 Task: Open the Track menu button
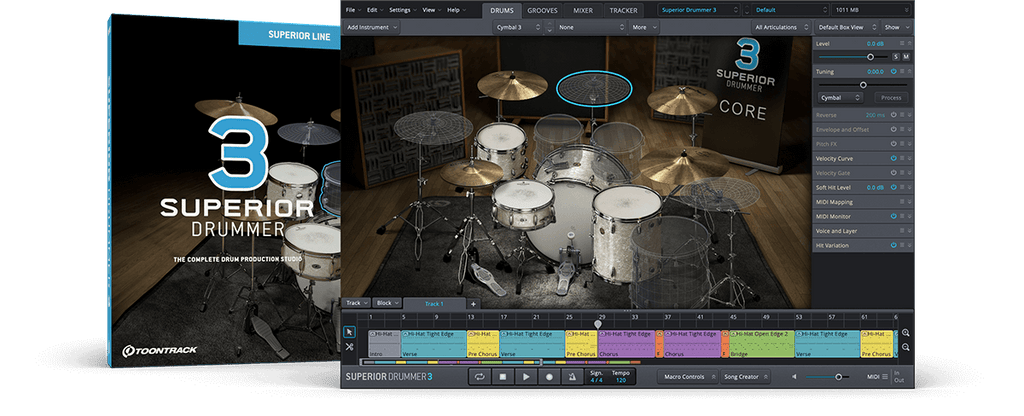[357, 303]
